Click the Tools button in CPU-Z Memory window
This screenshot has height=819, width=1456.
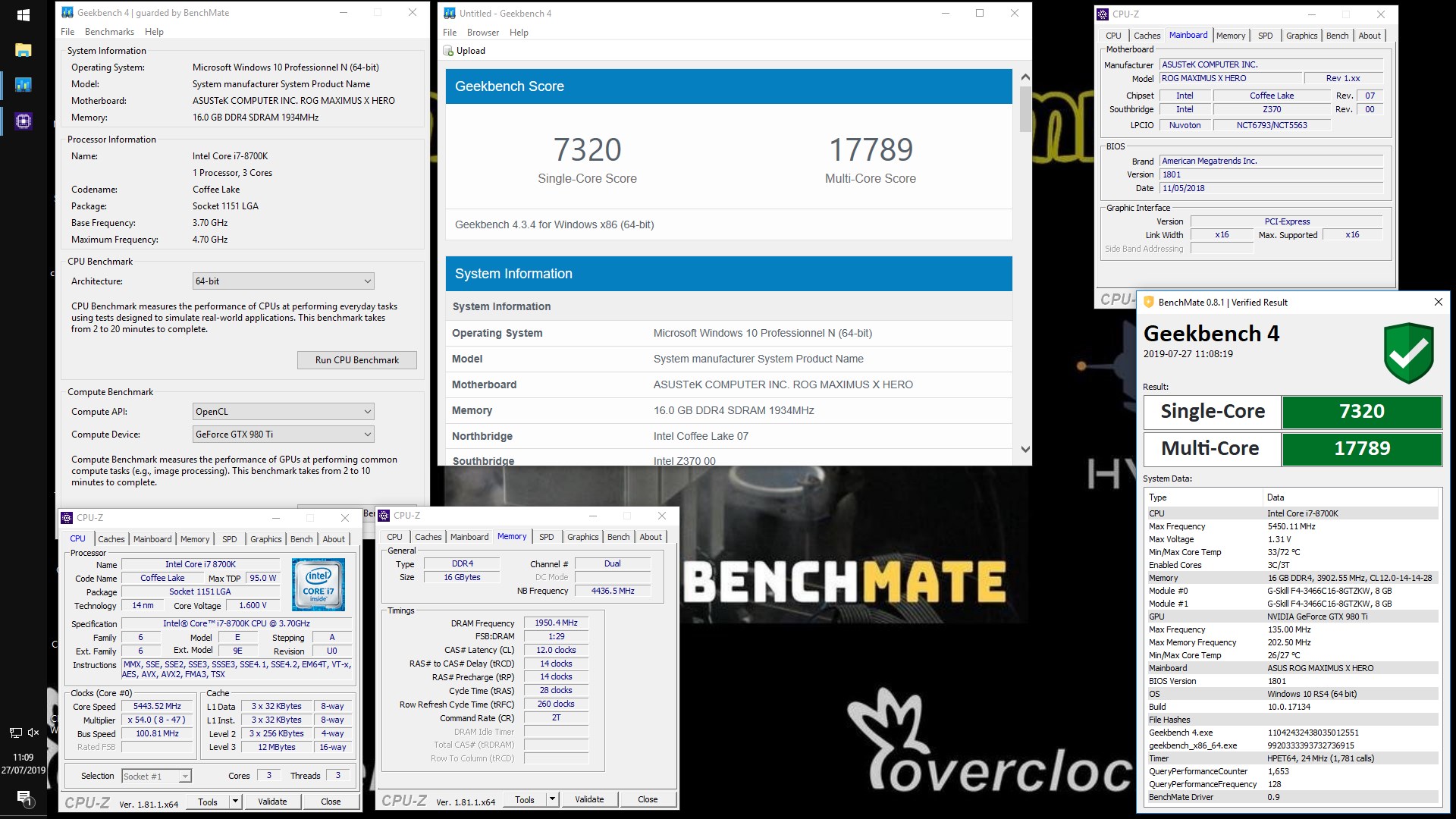pos(525,799)
